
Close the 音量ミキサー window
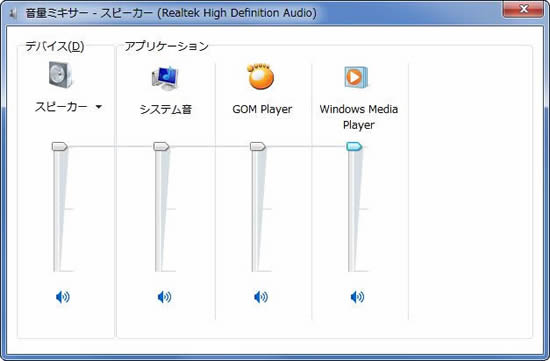click(x=523, y=9)
